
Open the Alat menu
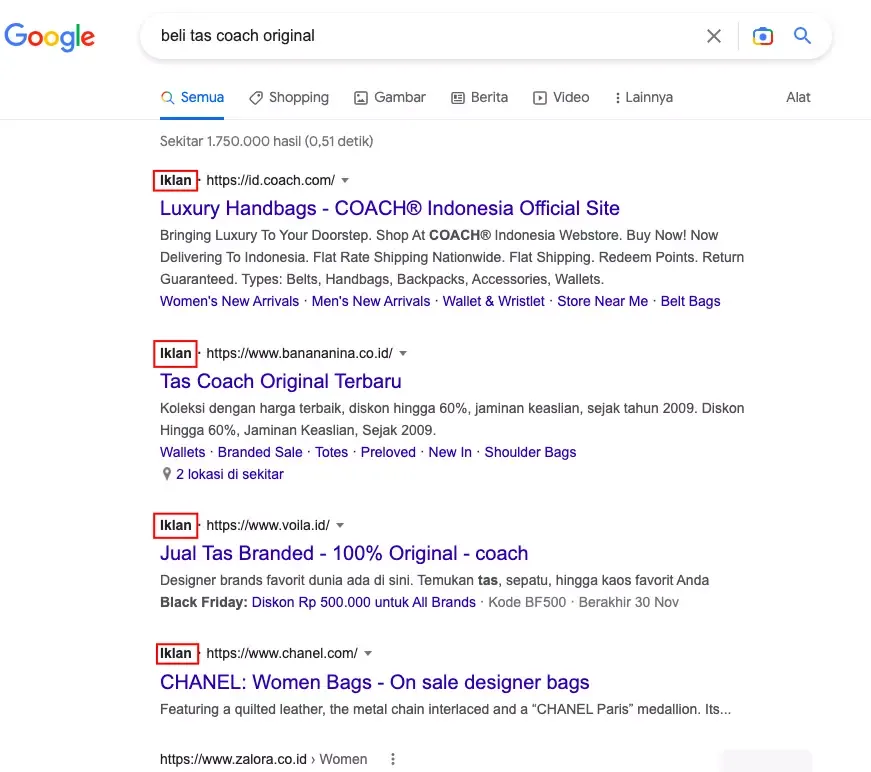point(797,97)
